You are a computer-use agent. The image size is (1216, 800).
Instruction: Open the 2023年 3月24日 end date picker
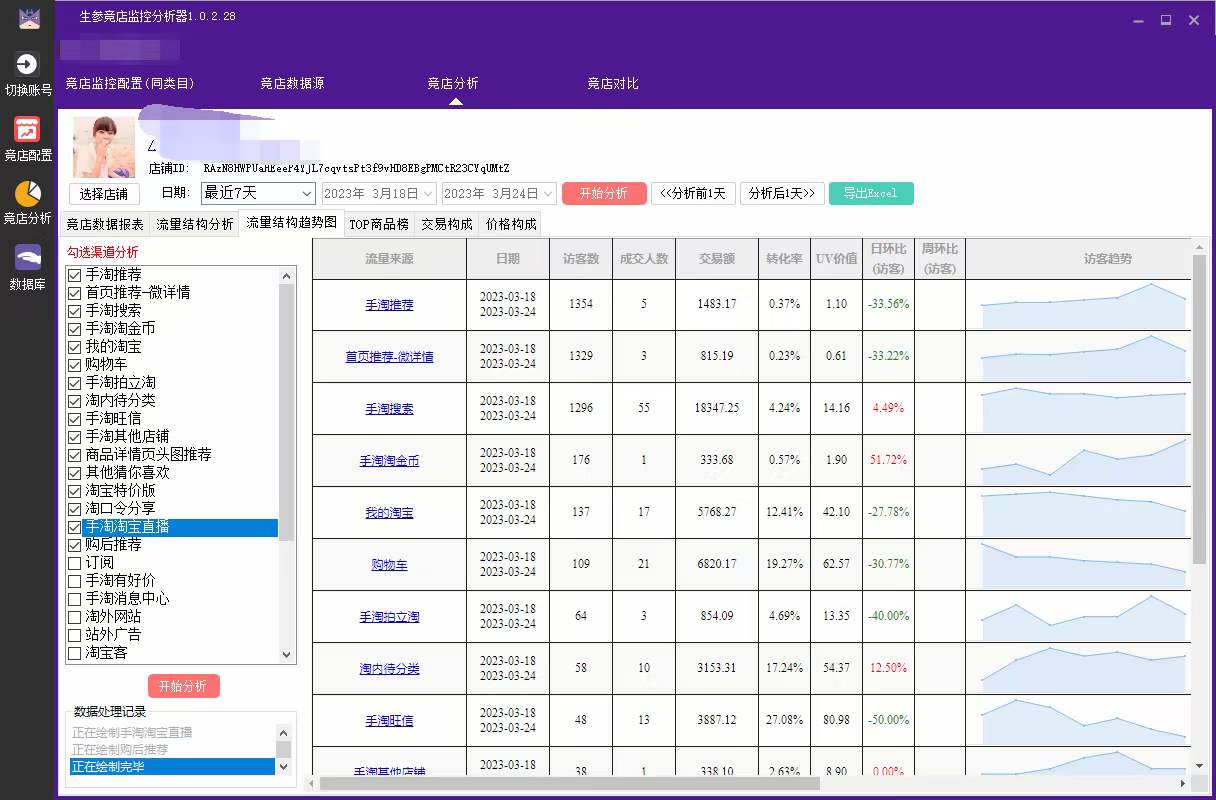(498, 192)
